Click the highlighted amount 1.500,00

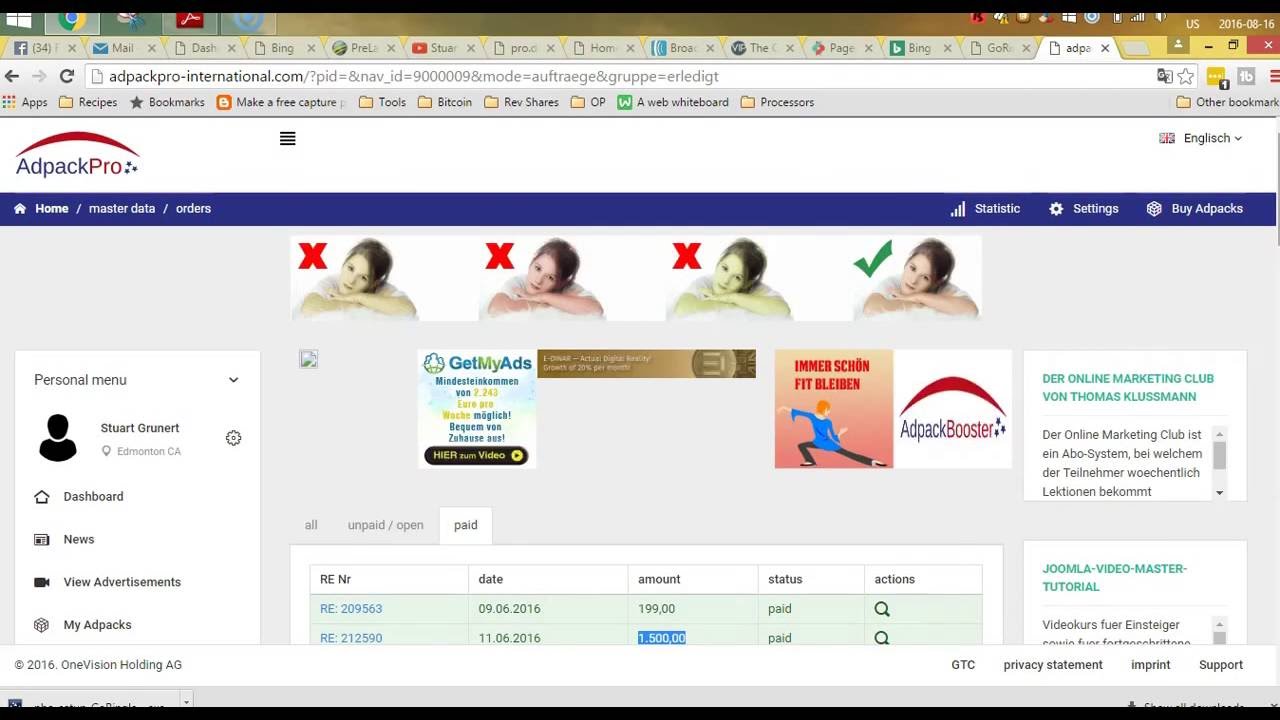662,638
